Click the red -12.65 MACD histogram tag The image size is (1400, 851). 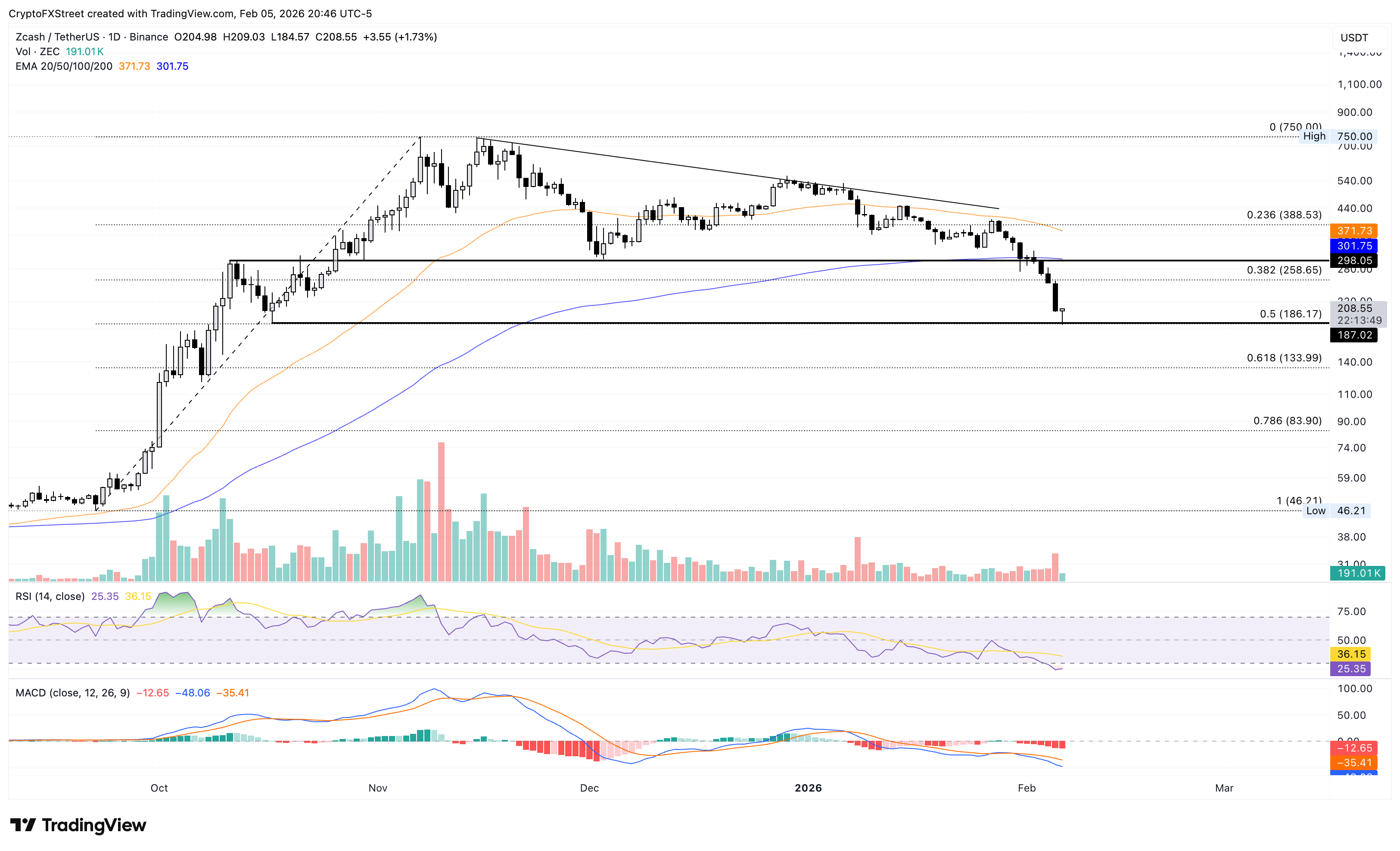pos(1353,748)
